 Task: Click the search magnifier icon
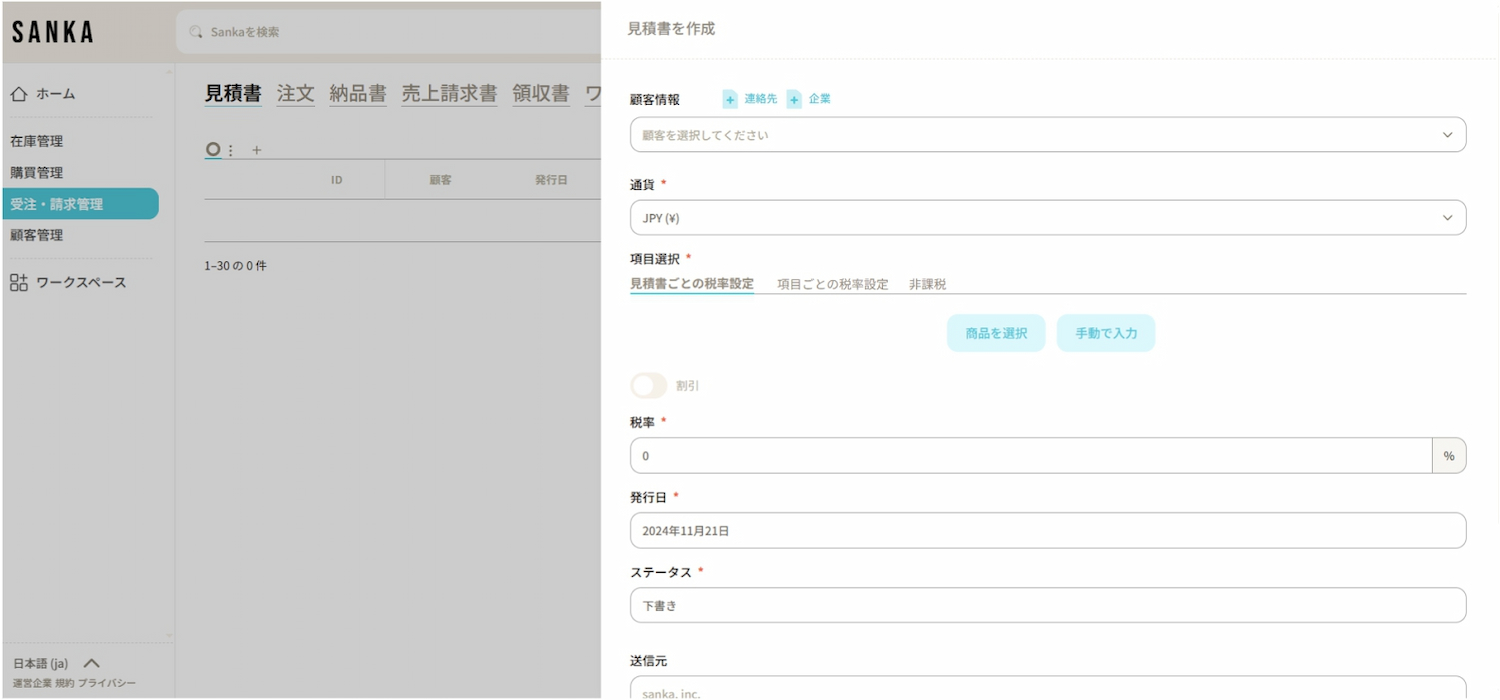pyautogui.click(x=196, y=32)
